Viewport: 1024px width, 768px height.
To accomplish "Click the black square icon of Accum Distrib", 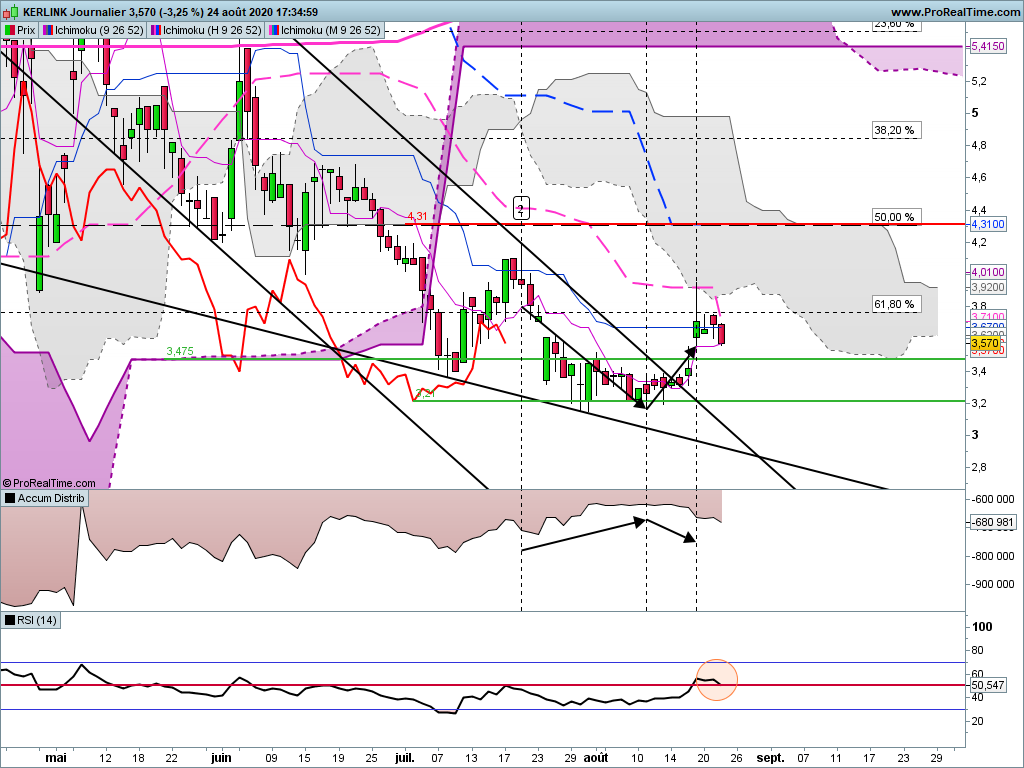I will [10, 498].
